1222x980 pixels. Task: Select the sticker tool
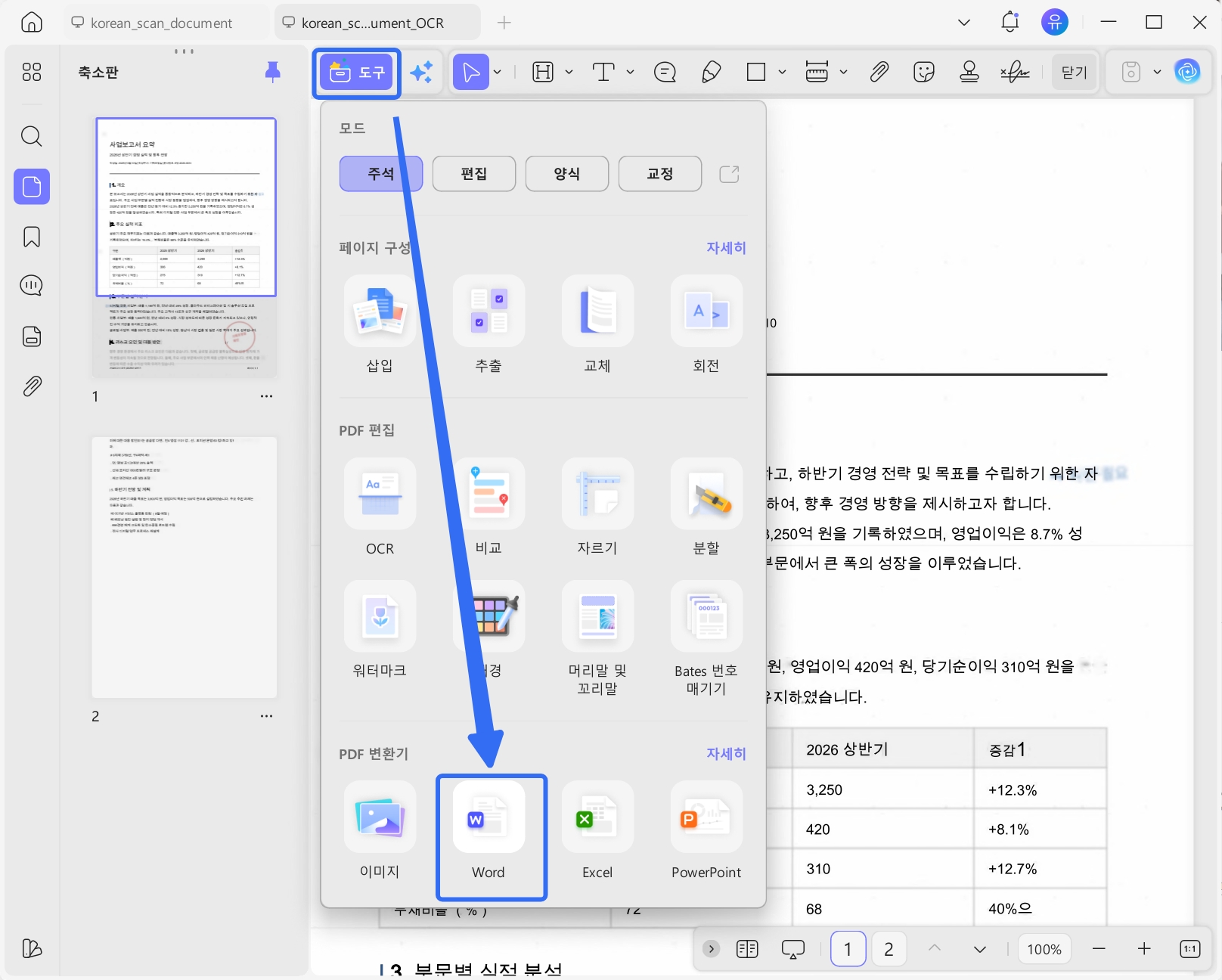coord(924,73)
